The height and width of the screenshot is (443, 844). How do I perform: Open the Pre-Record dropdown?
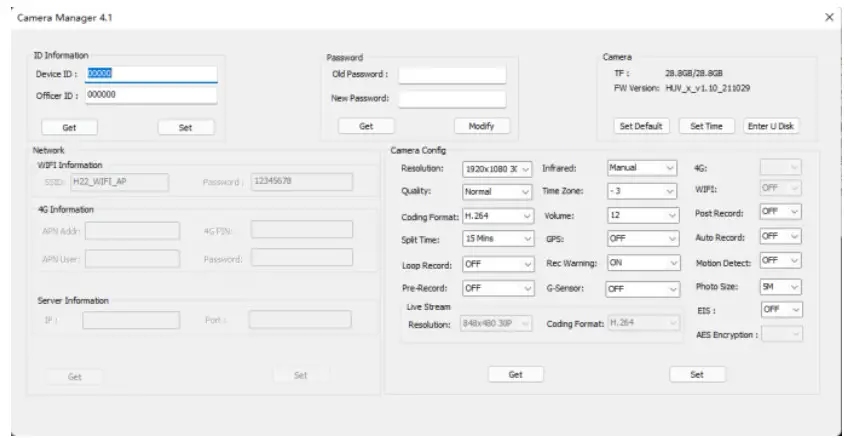[498, 289]
